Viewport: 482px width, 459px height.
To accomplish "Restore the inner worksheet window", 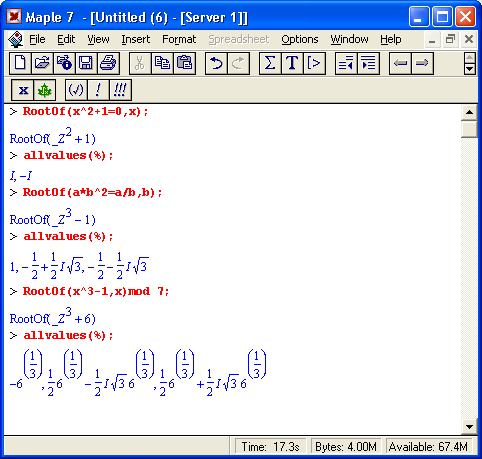I will pyautogui.click(x=450, y=40).
